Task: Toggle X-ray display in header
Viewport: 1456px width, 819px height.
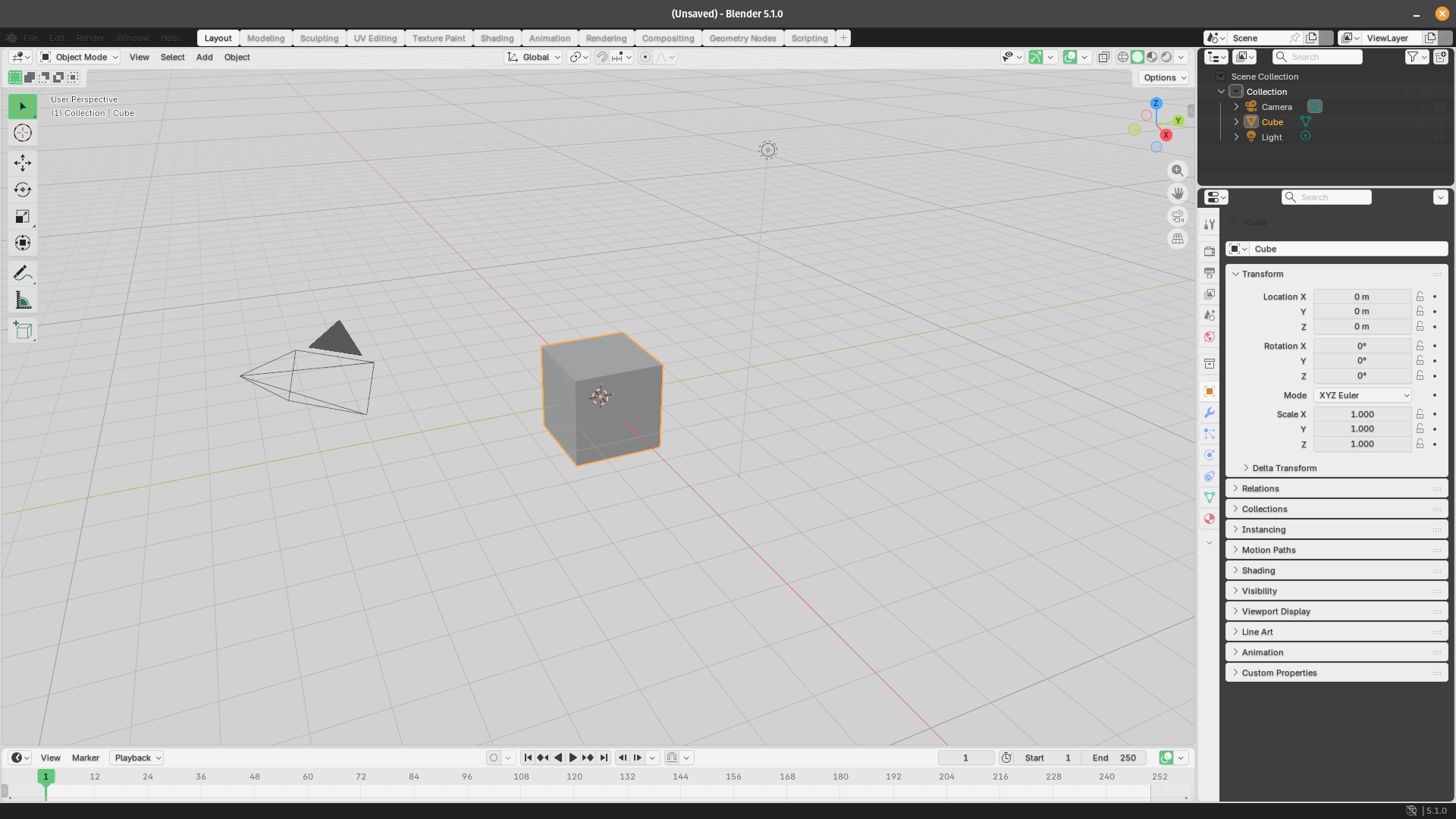Action: pos(1104,57)
